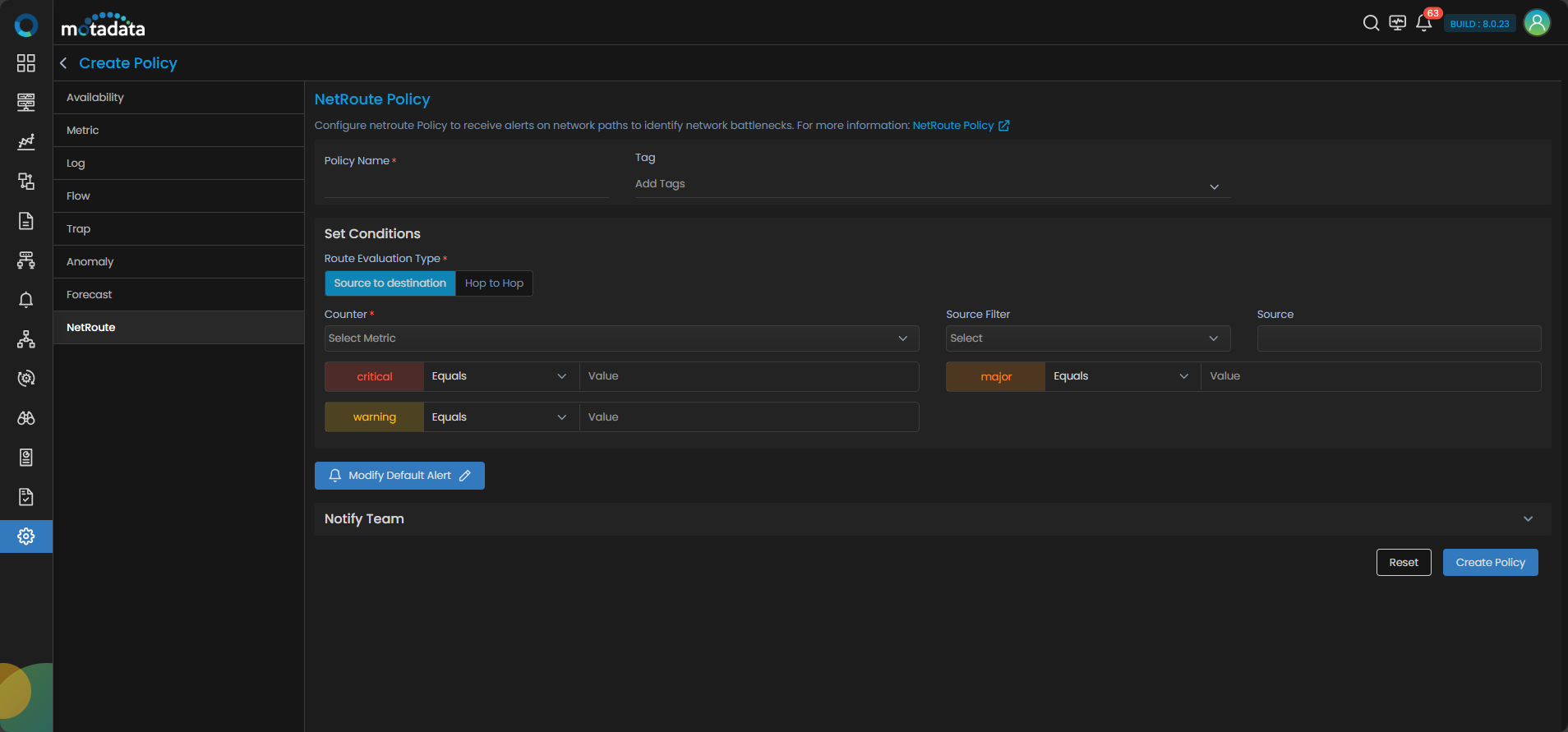Switch route evaluation to Hop to Hop
The image size is (1568, 732).
point(494,283)
